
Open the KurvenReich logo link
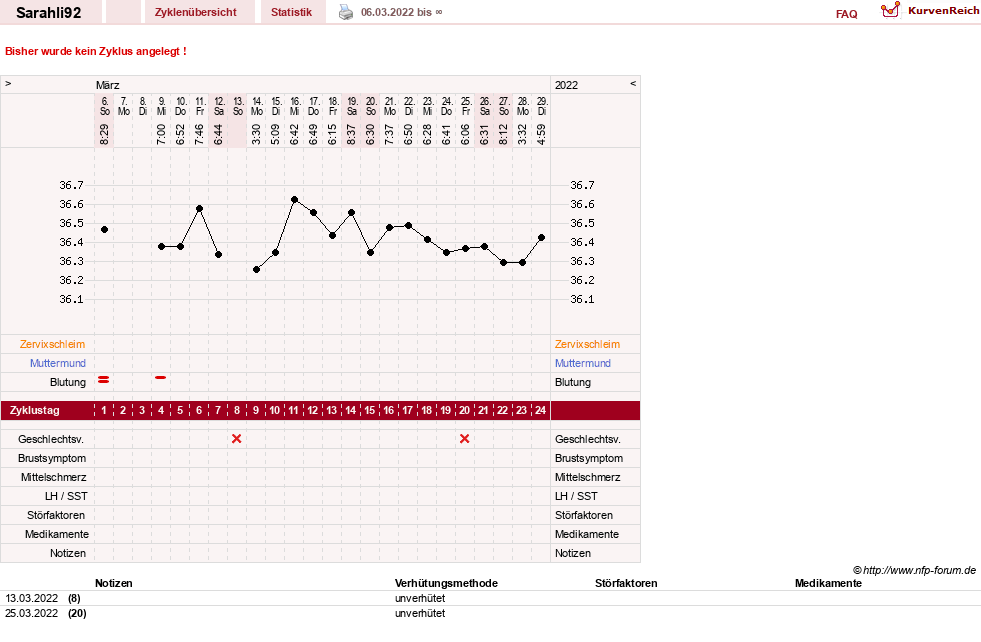(x=930, y=11)
